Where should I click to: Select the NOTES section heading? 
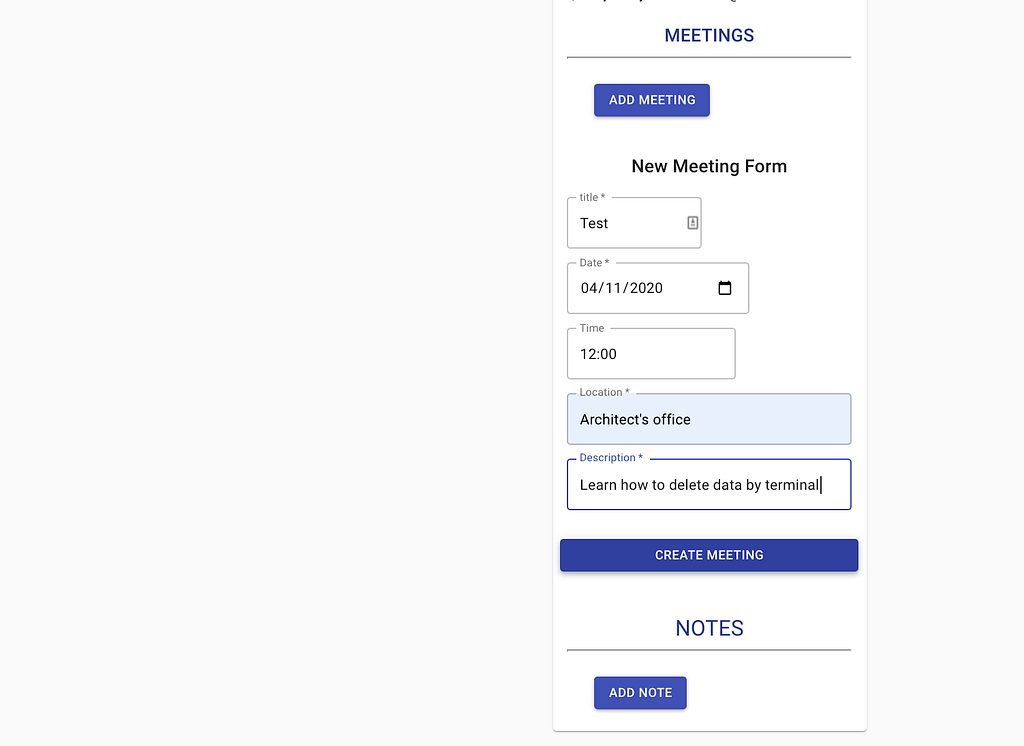coord(709,628)
